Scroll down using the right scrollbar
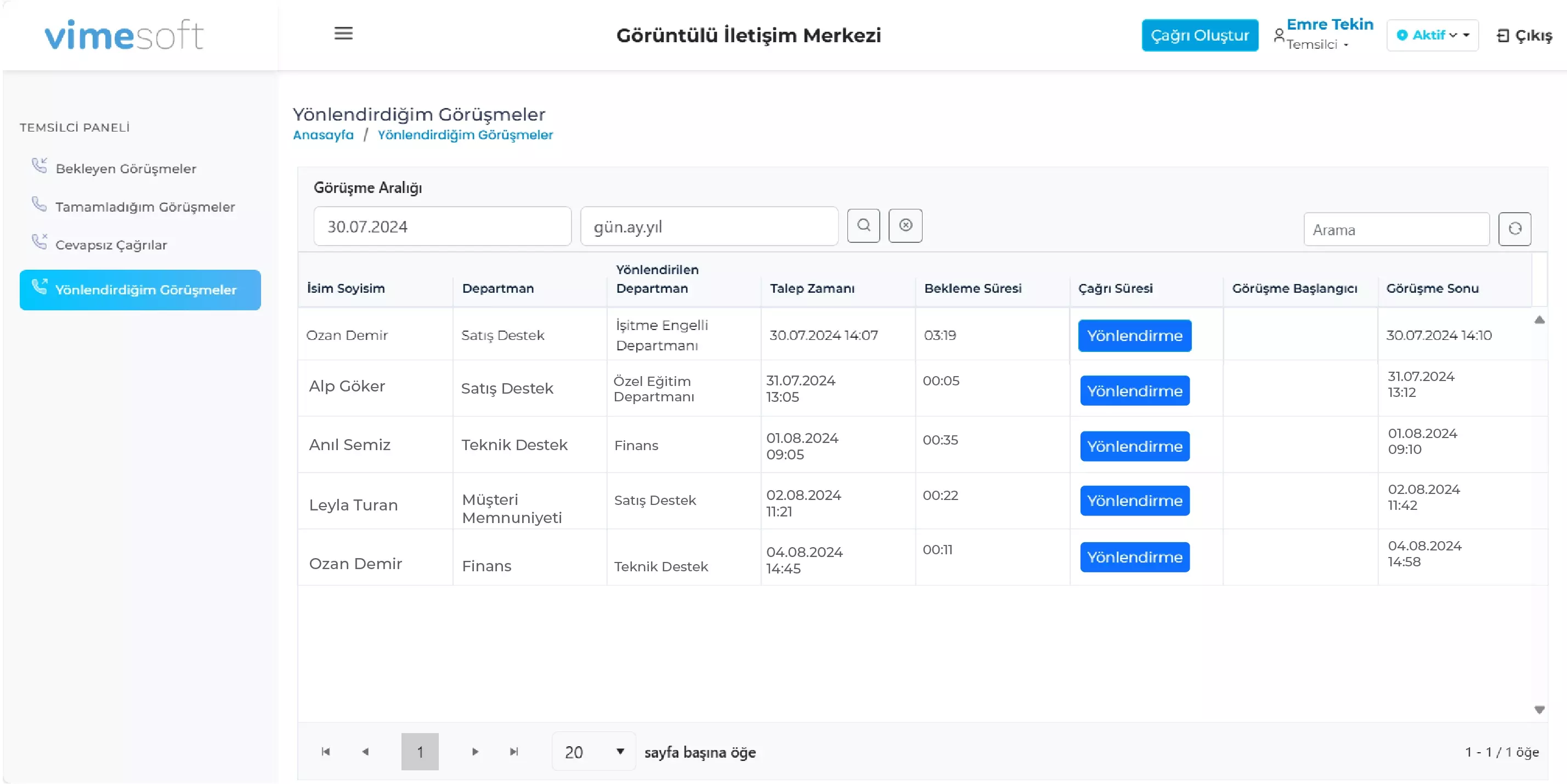Screen dimensions: 1567x784 coord(1543,711)
